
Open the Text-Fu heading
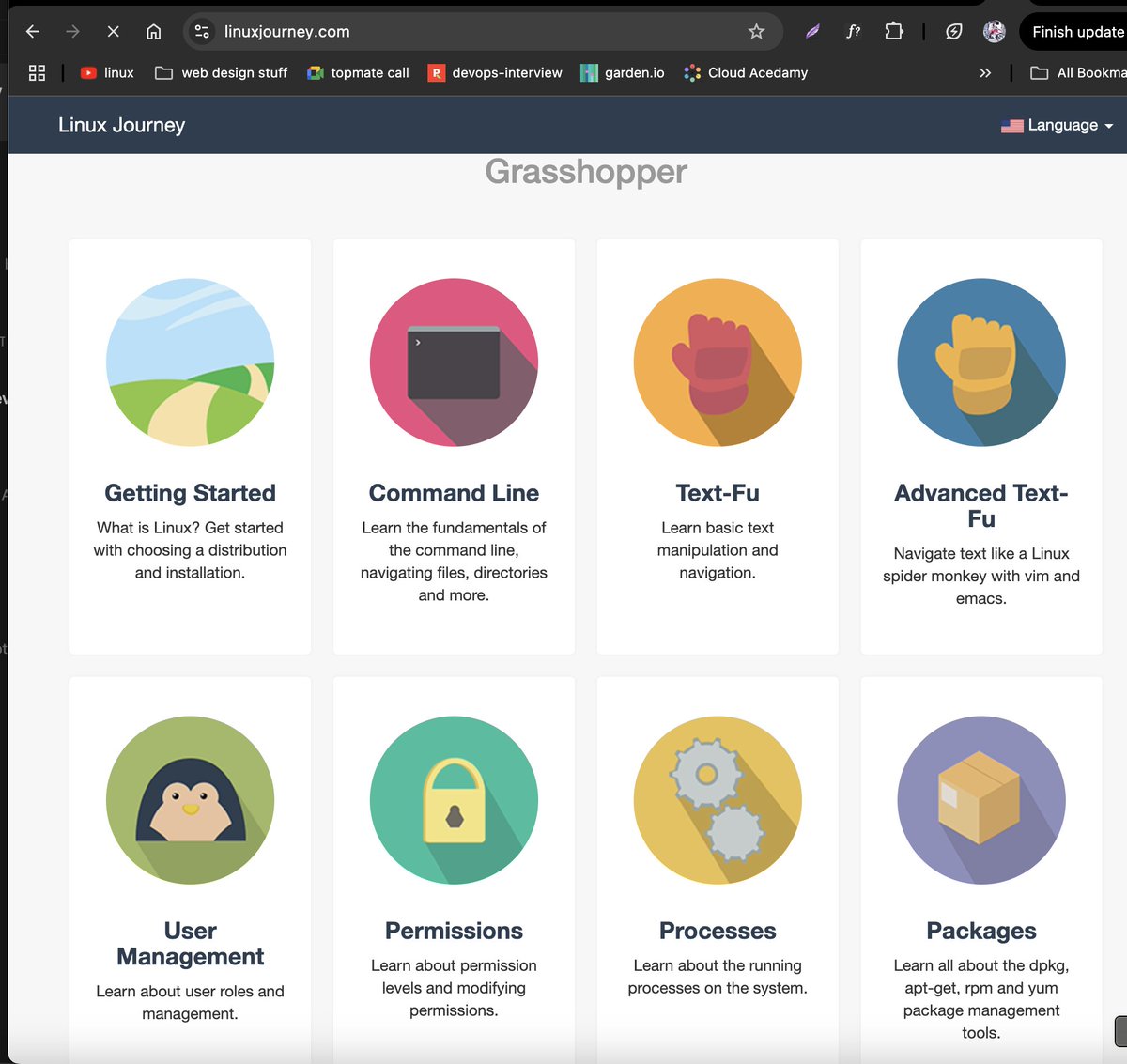click(718, 493)
